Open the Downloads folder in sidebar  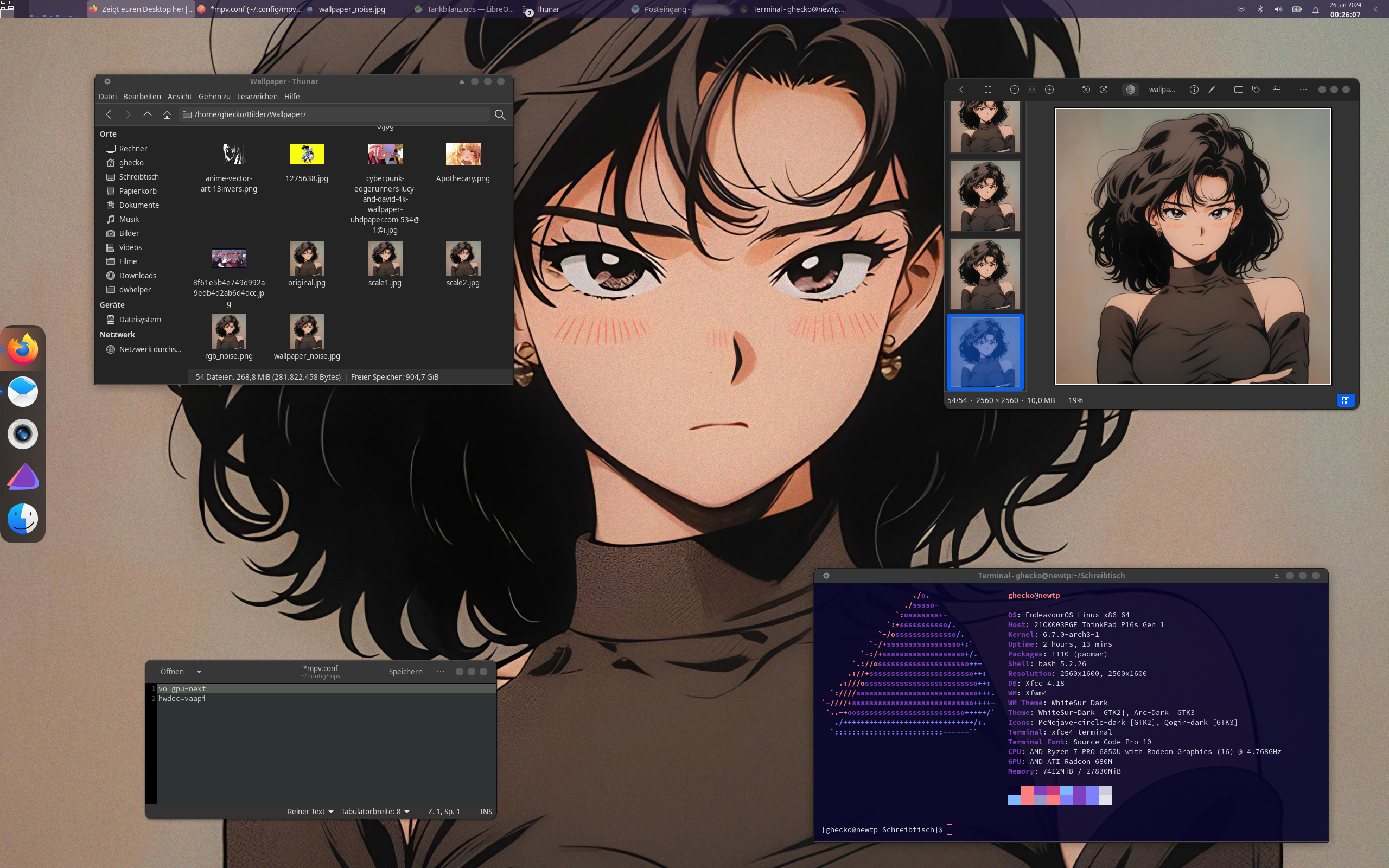[x=137, y=276]
